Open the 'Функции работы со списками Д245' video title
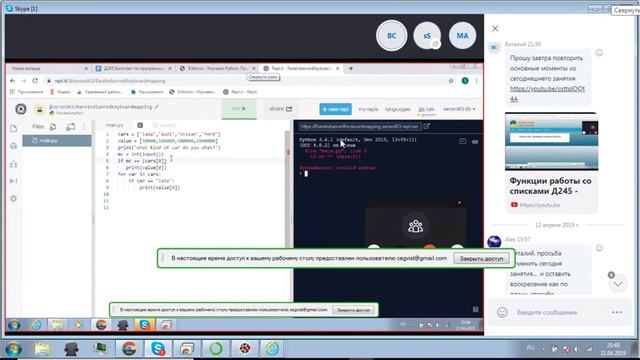The height and width of the screenshot is (360, 640). (550, 186)
